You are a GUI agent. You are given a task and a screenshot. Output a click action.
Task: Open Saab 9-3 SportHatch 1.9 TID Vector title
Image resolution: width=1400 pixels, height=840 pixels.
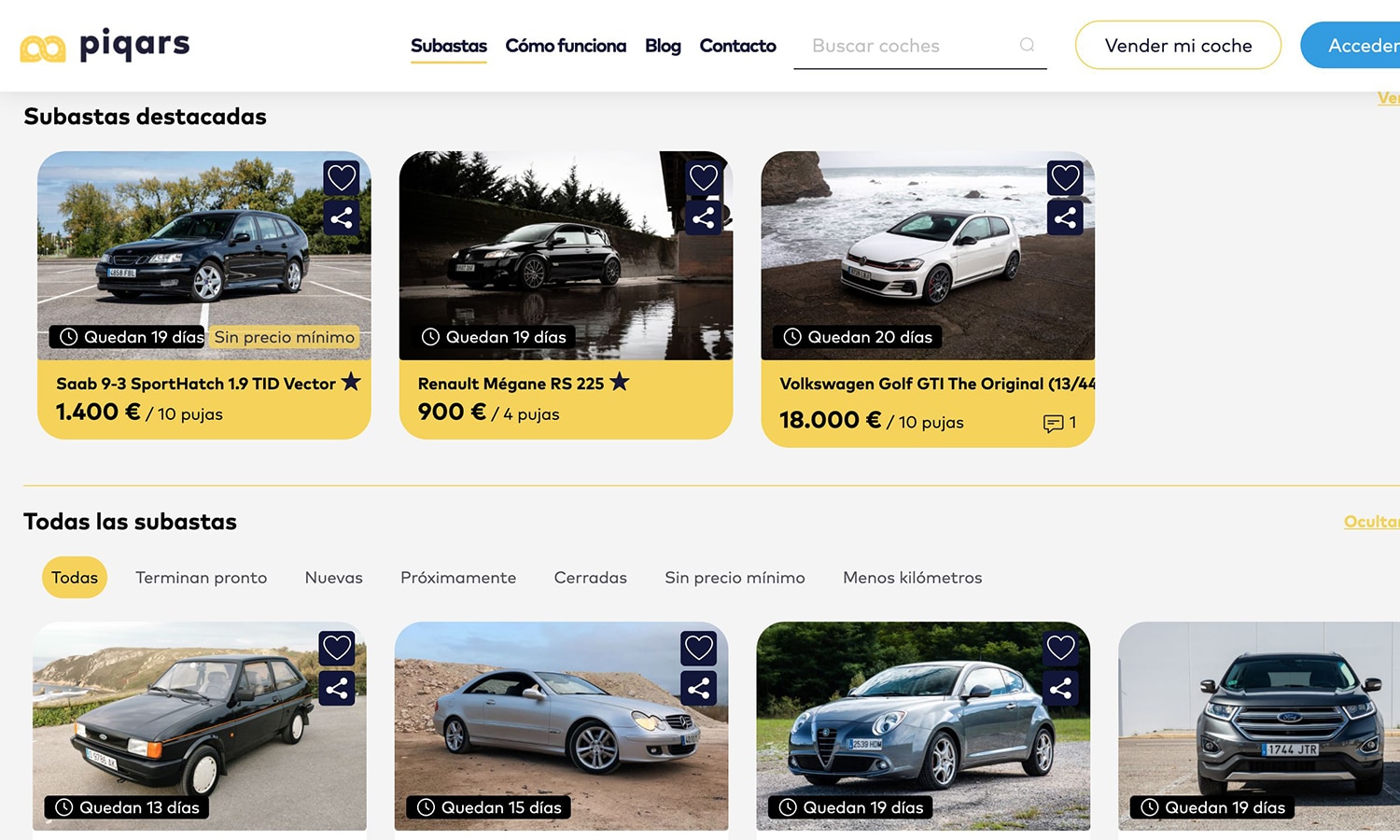point(196,384)
